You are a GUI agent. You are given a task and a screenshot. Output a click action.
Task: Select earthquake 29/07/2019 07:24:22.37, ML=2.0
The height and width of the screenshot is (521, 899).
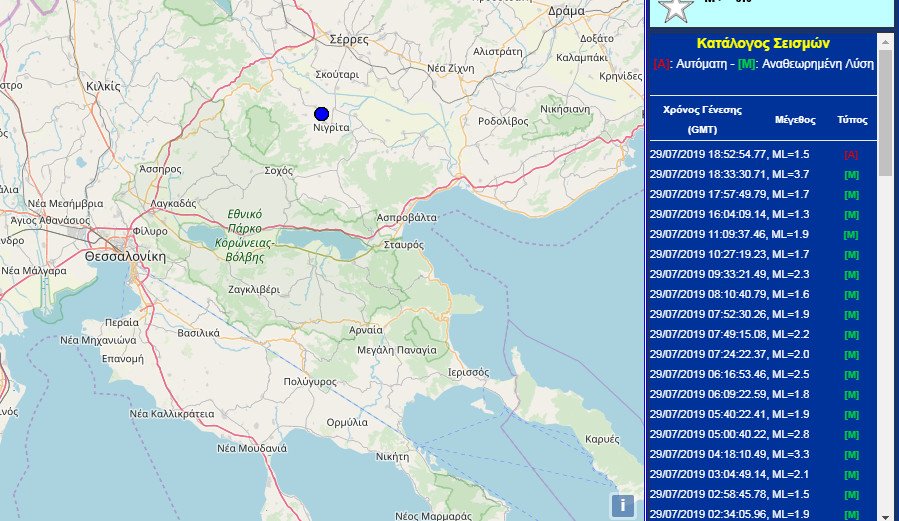[729, 354]
